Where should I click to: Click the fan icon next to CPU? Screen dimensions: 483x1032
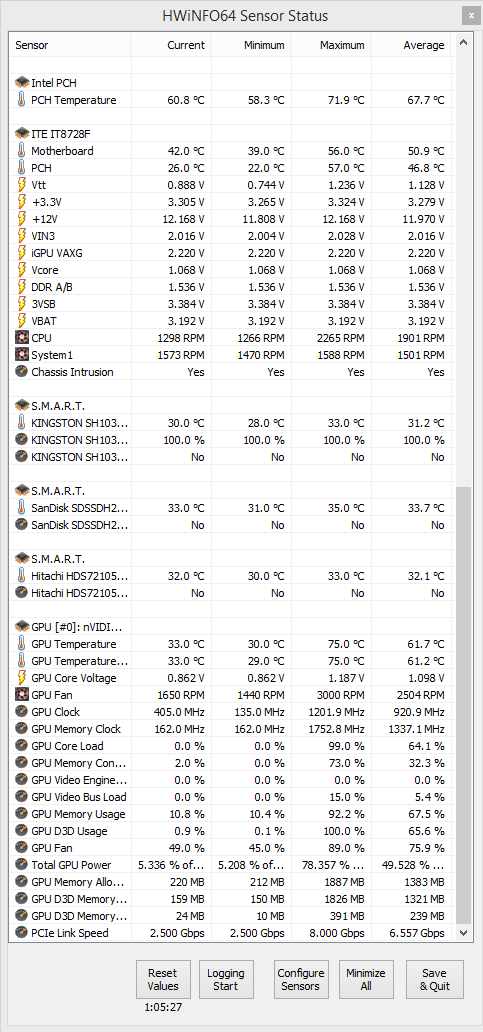(22, 338)
